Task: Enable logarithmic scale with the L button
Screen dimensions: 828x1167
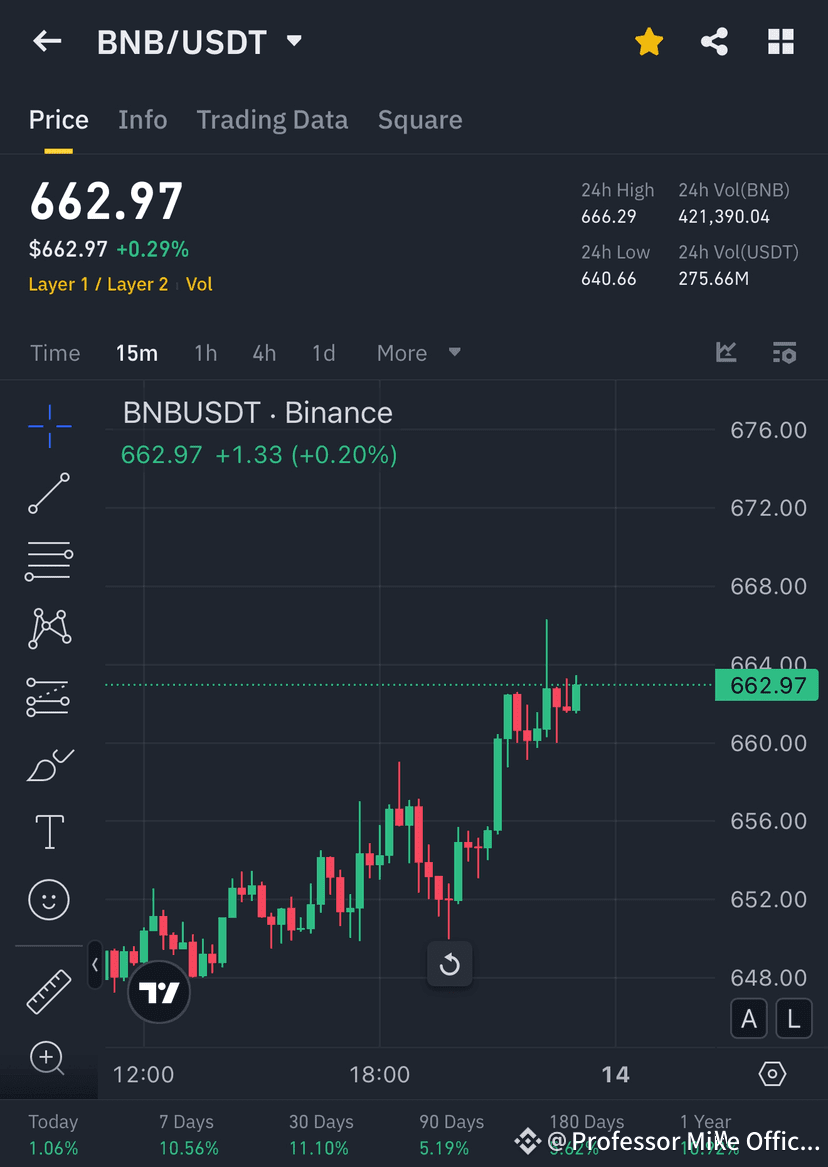Action: click(793, 1018)
